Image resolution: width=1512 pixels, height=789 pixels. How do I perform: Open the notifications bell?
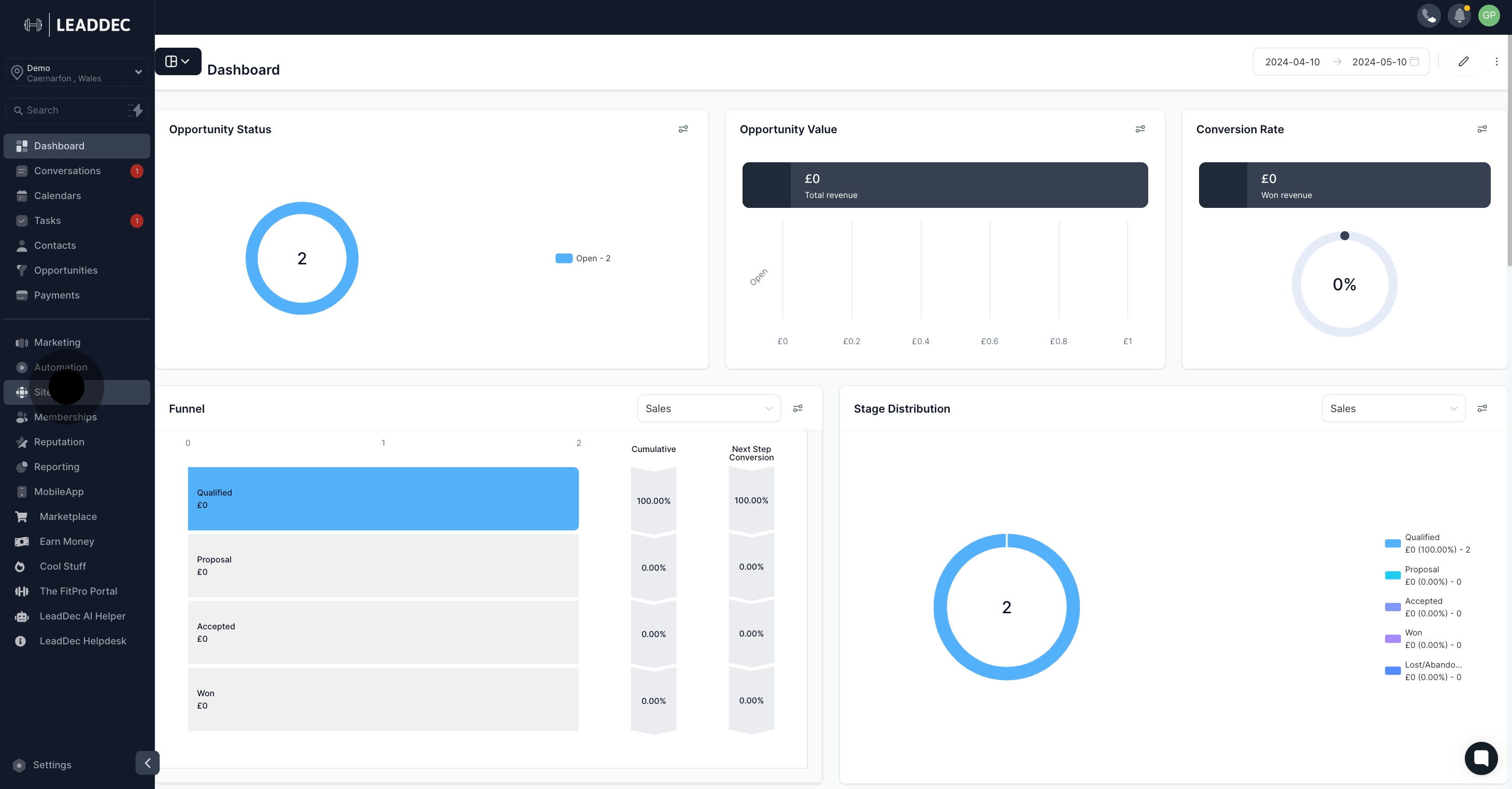pyautogui.click(x=1459, y=16)
